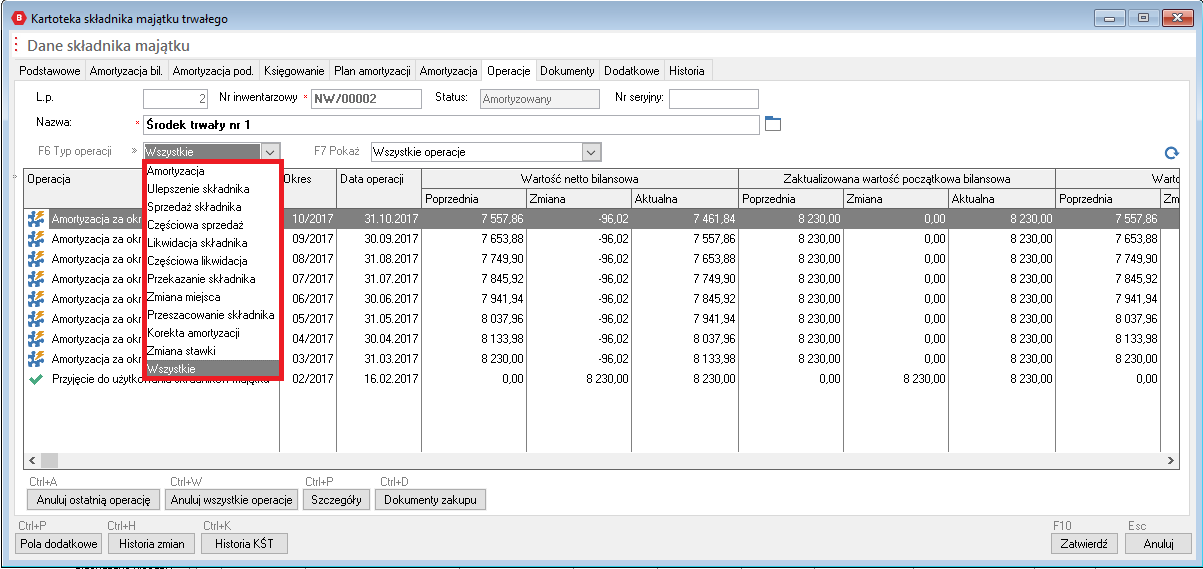Open Historia KŚT button

(x=245, y=544)
